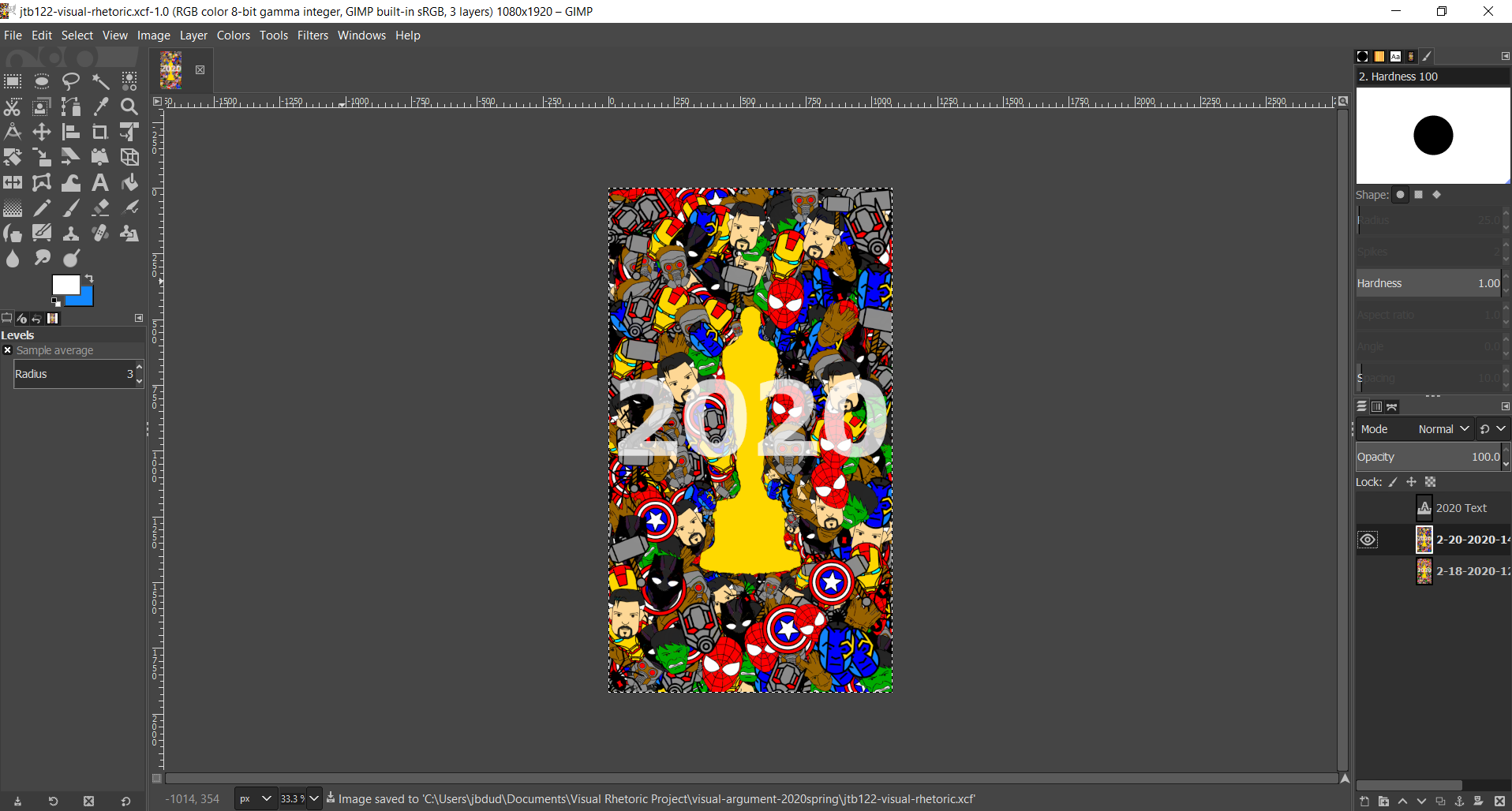
Task: Click the blue background color swatch
Action: (x=85, y=298)
